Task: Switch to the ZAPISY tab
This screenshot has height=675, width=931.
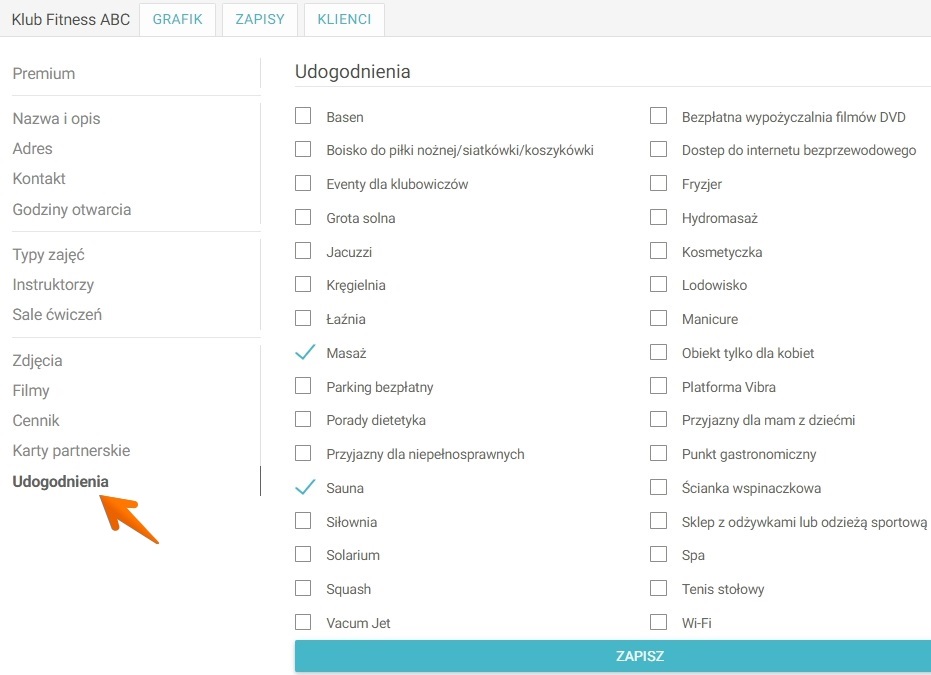Action: click(x=259, y=19)
